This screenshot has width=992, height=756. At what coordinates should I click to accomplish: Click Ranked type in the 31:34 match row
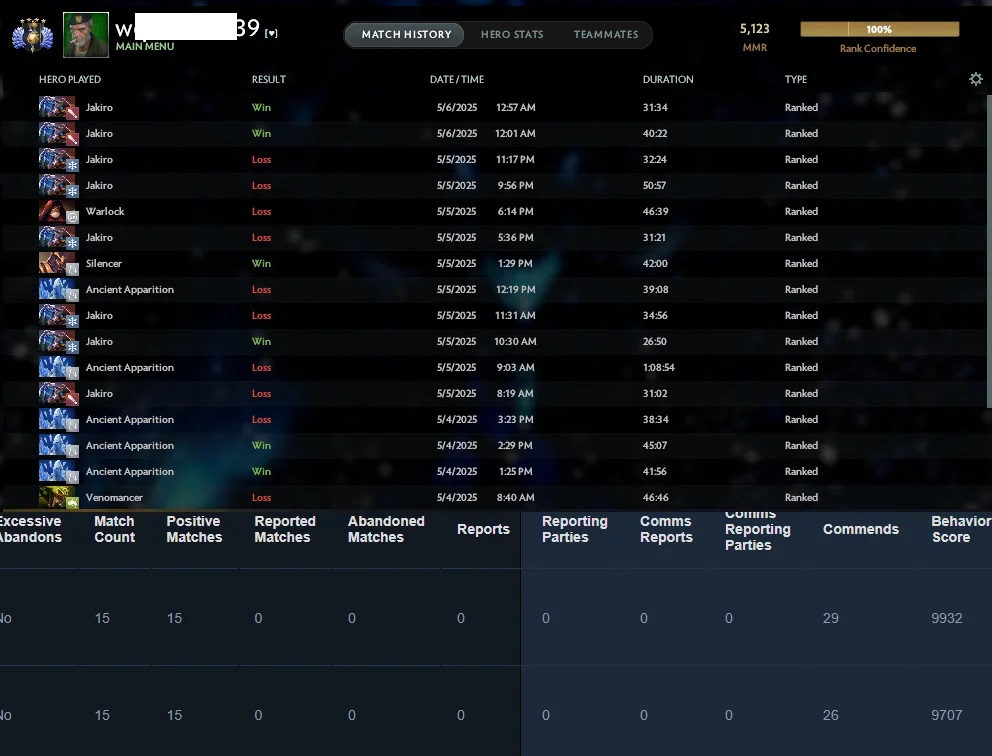pos(801,108)
